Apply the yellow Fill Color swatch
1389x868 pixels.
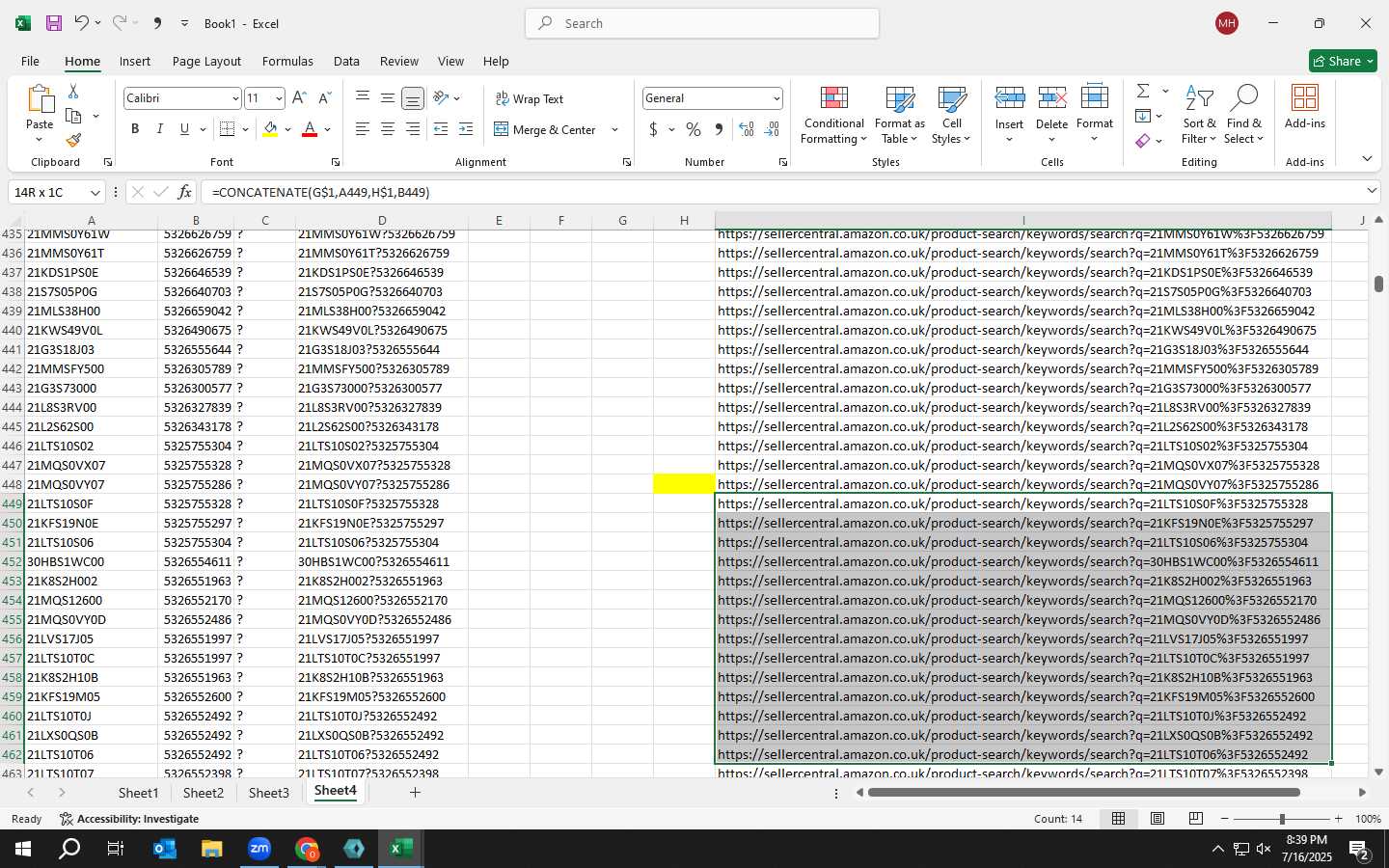point(270,129)
